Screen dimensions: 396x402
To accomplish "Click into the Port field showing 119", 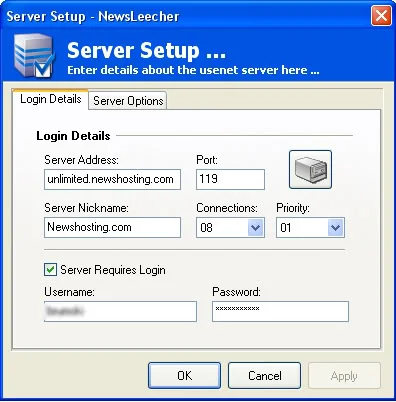I will pos(230,179).
